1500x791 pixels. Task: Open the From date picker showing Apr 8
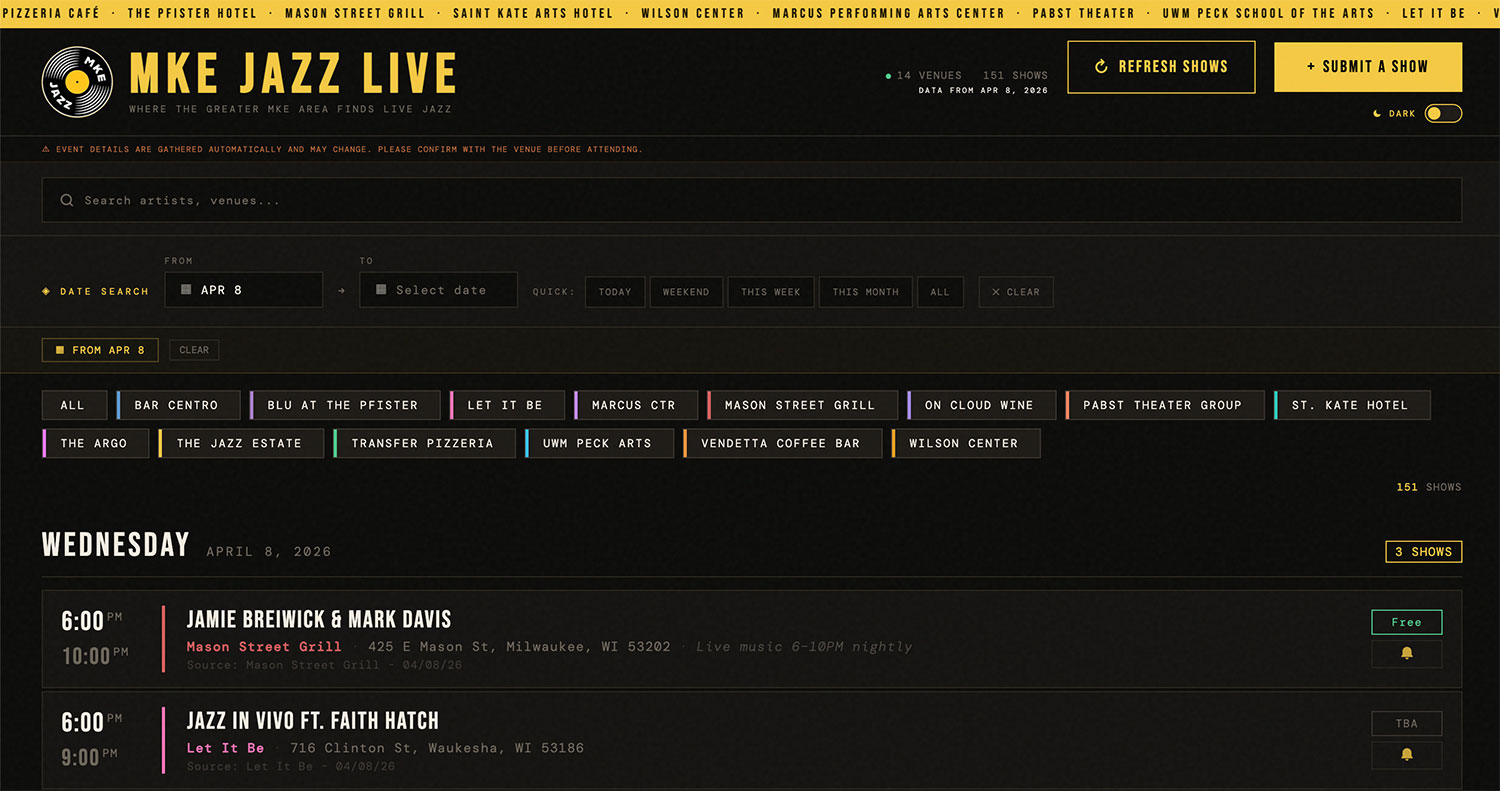(x=244, y=290)
